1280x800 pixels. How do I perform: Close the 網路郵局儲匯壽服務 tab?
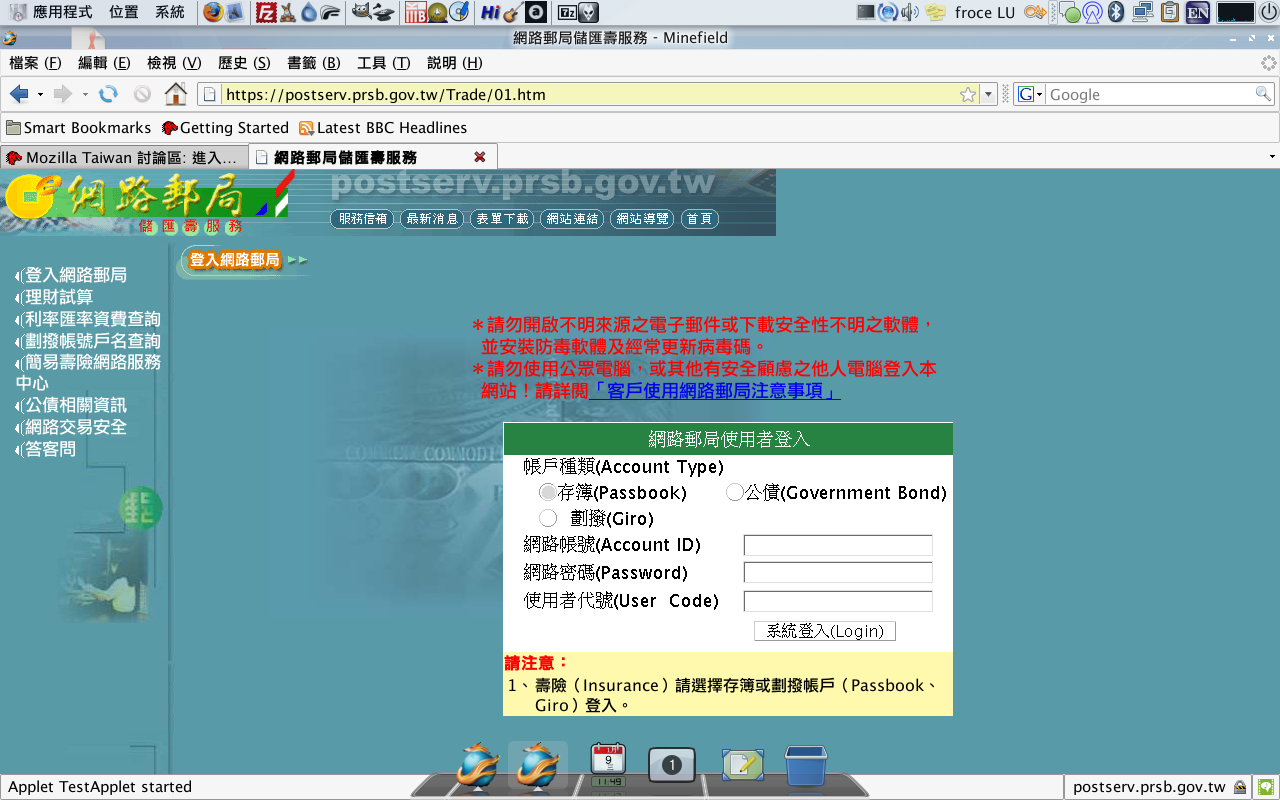tap(480, 157)
